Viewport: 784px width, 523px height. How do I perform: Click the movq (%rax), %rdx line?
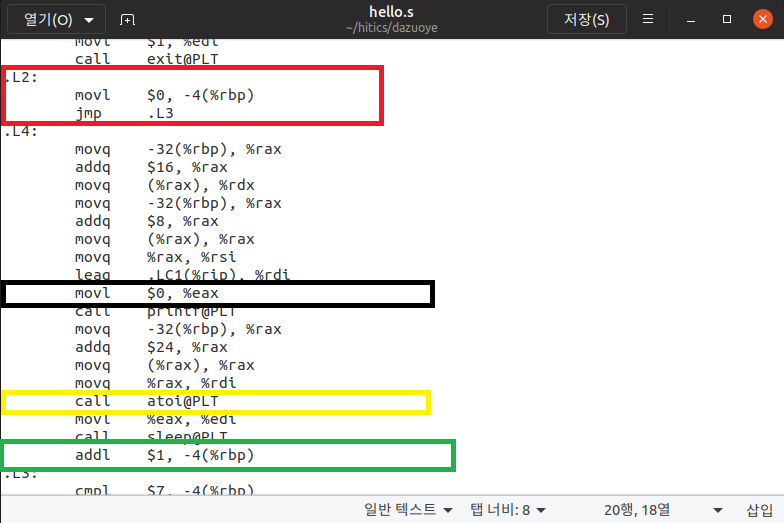(x=164, y=185)
